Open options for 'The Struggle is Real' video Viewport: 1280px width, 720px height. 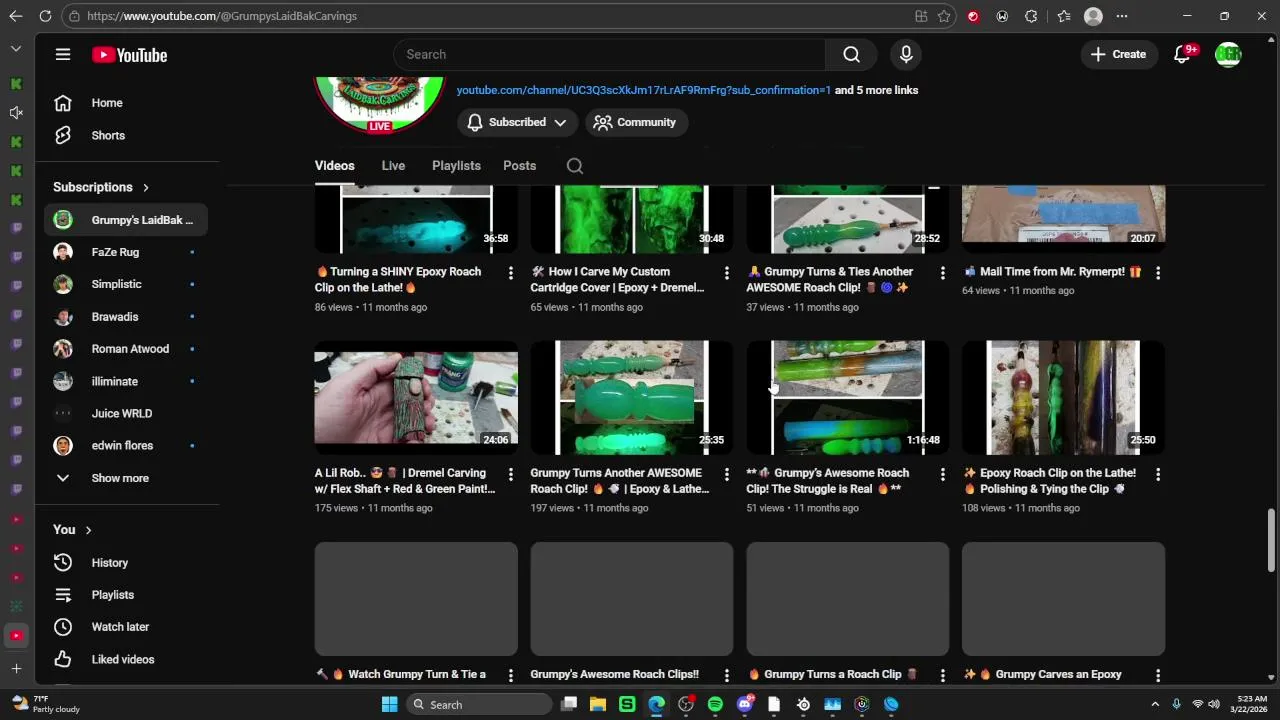click(942, 474)
